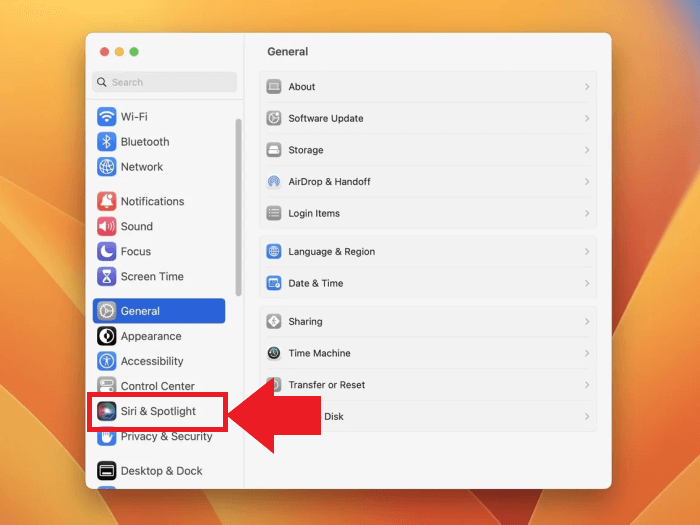Image resolution: width=700 pixels, height=525 pixels.
Task: Open Desktop & Dock settings
Action: click(x=158, y=471)
